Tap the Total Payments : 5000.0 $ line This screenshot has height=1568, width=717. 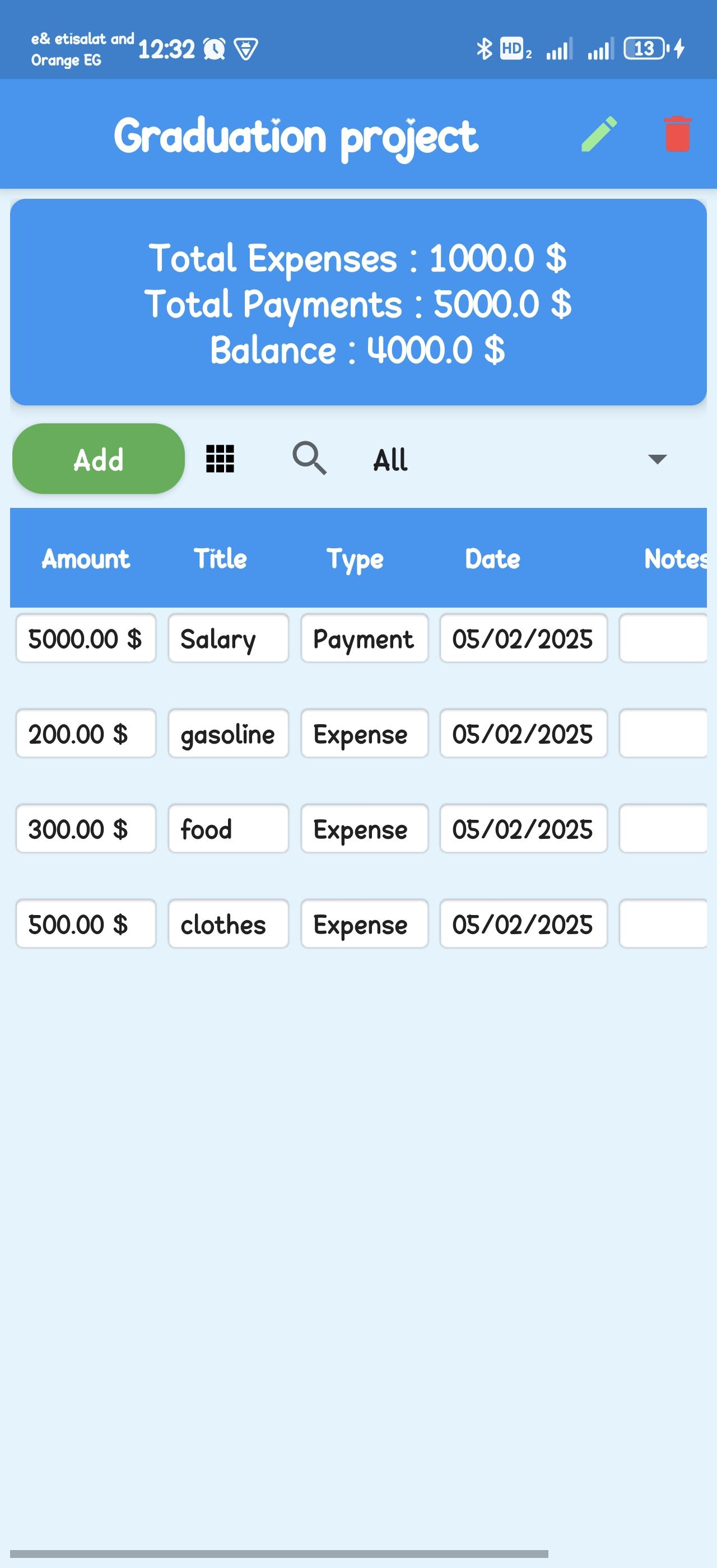coord(358,304)
